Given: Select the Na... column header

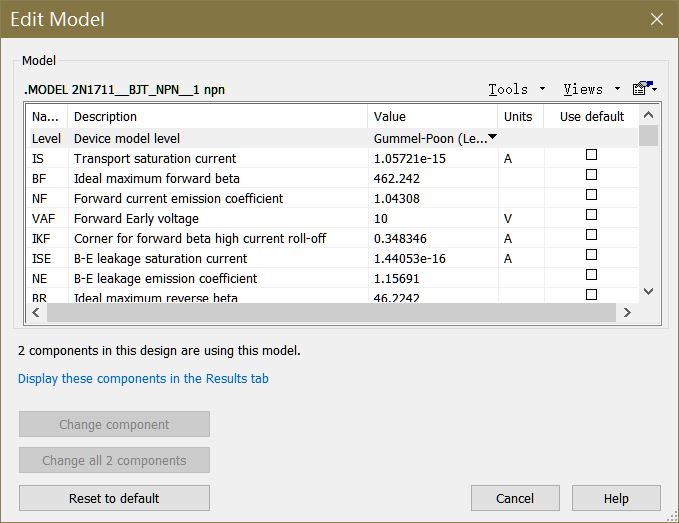Looking at the screenshot, I should tap(47, 116).
